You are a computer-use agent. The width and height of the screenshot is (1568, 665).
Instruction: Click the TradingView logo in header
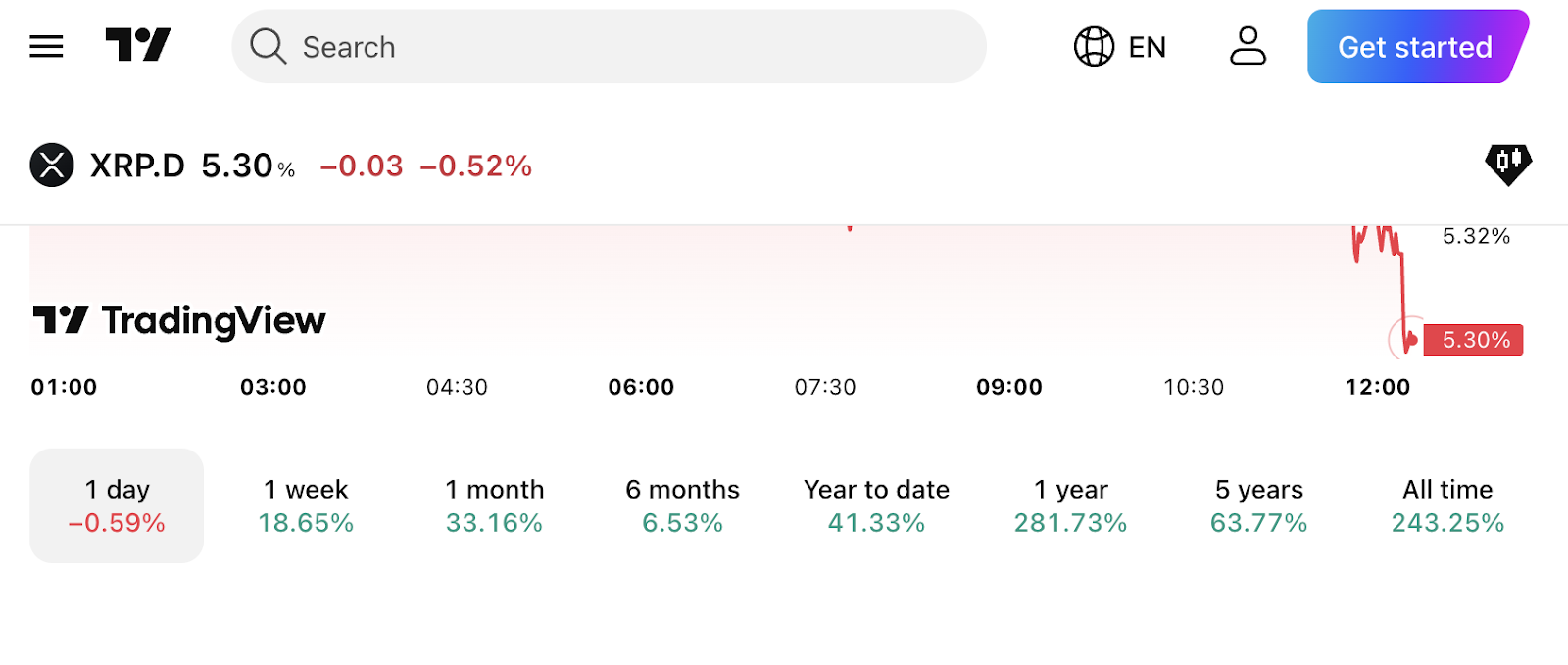pos(138,45)
